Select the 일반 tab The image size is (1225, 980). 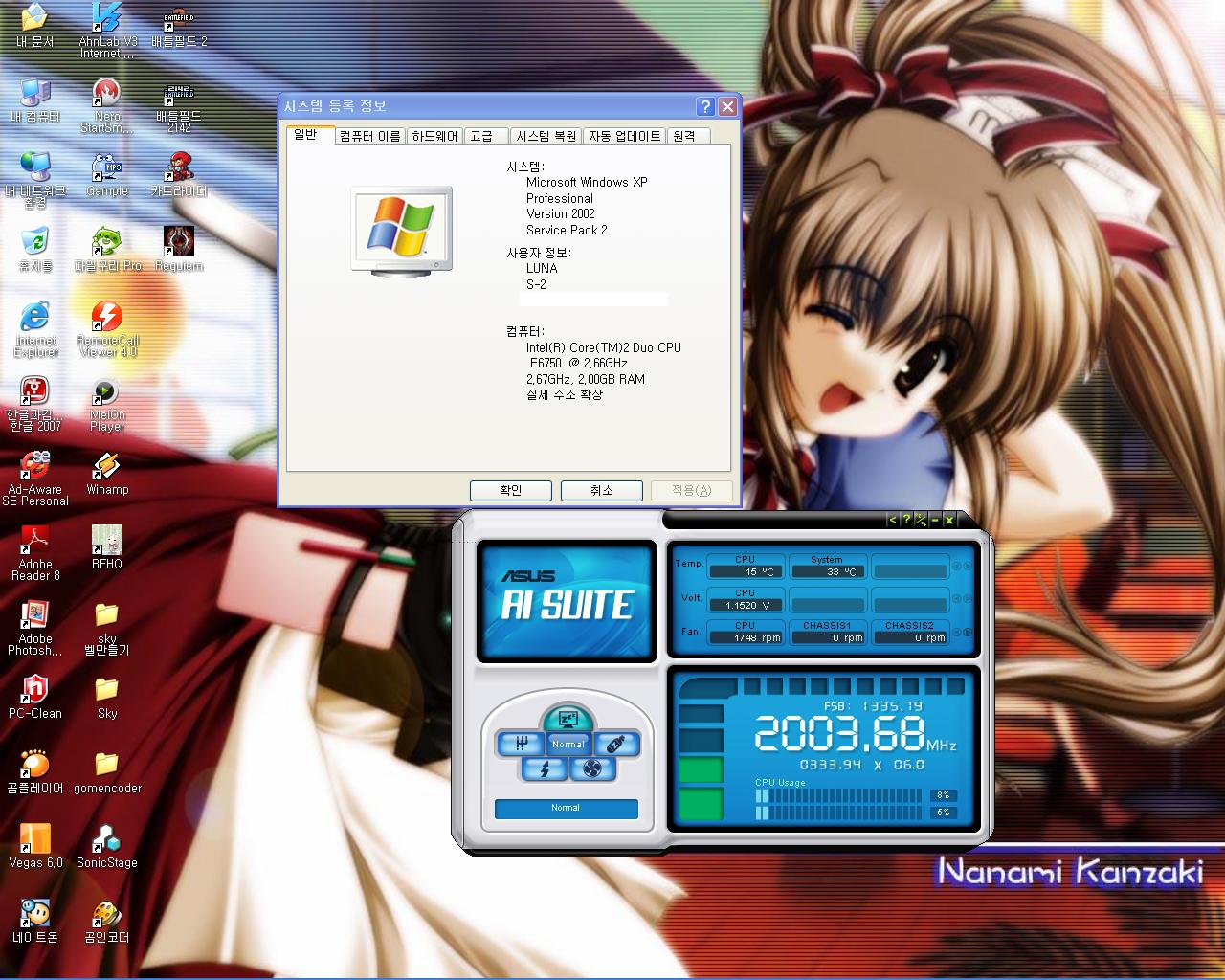[x=309, y=135]
